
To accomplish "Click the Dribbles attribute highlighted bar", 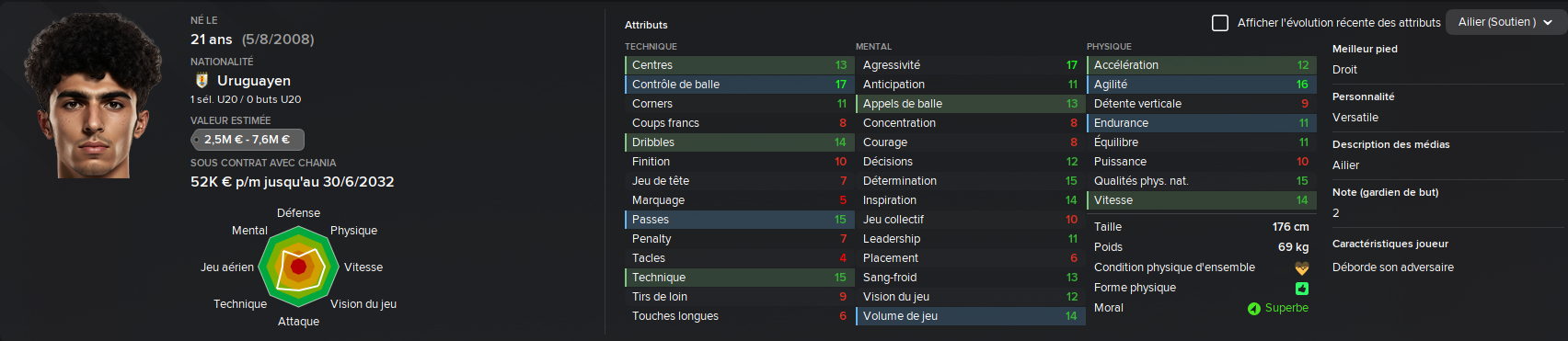I will tap(737, 142).
